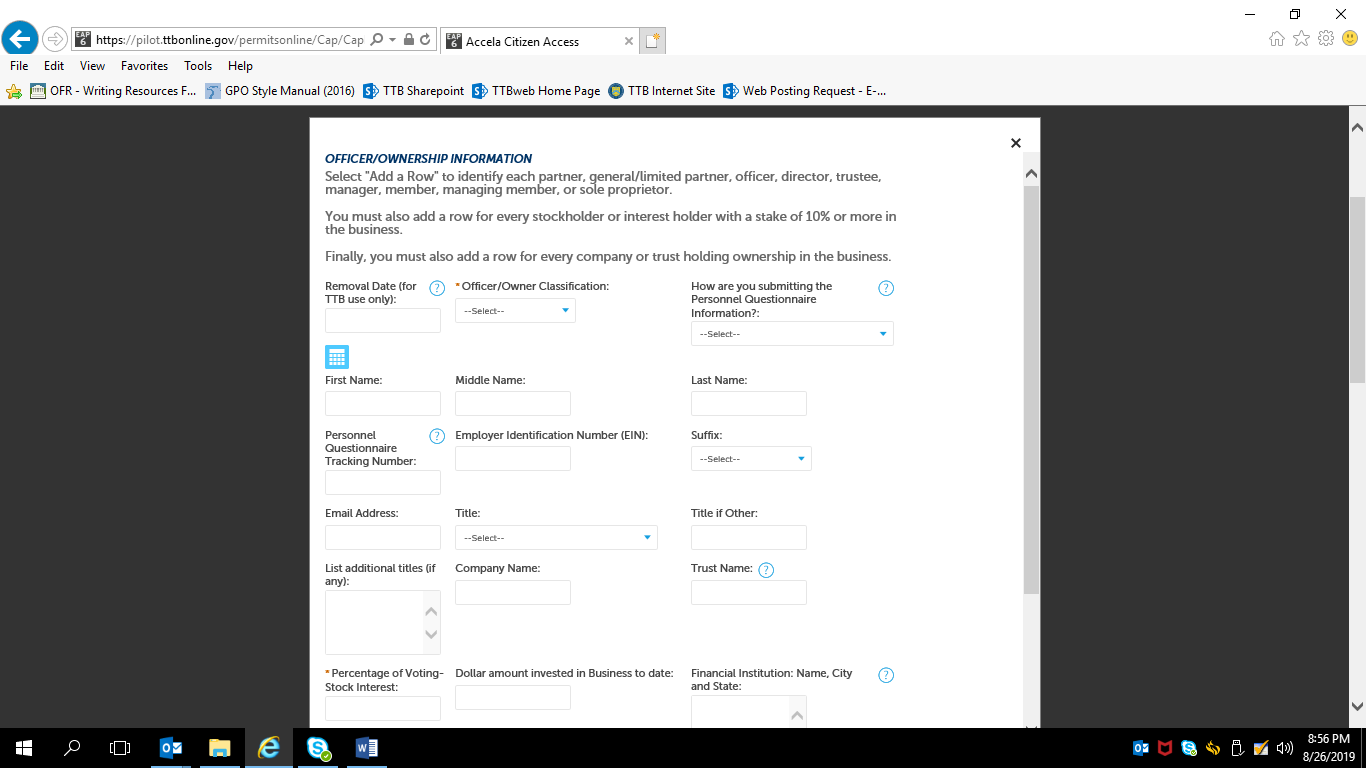Show help for Personnel Questionnaire Tracking Number
1366x768 pixels.
437,436
